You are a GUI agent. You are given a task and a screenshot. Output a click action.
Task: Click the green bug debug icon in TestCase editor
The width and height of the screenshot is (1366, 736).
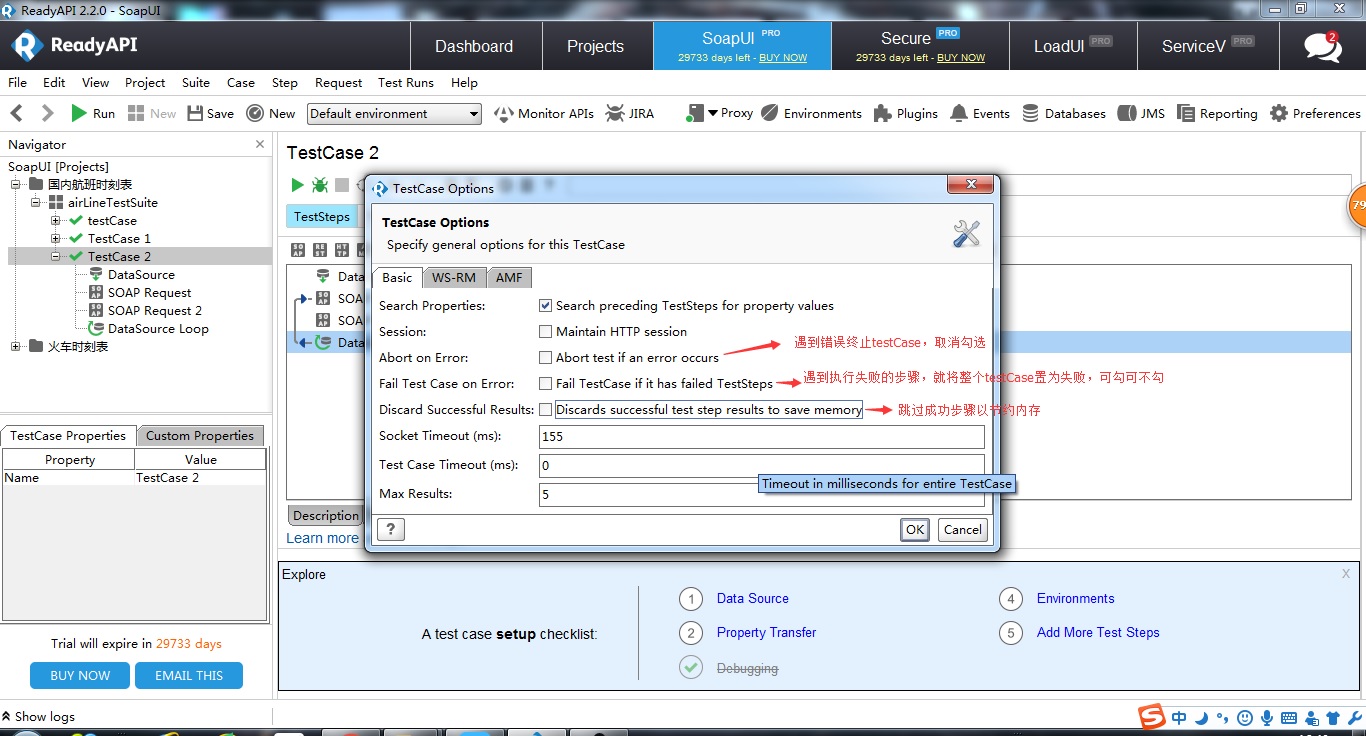[x=320, y=185]
